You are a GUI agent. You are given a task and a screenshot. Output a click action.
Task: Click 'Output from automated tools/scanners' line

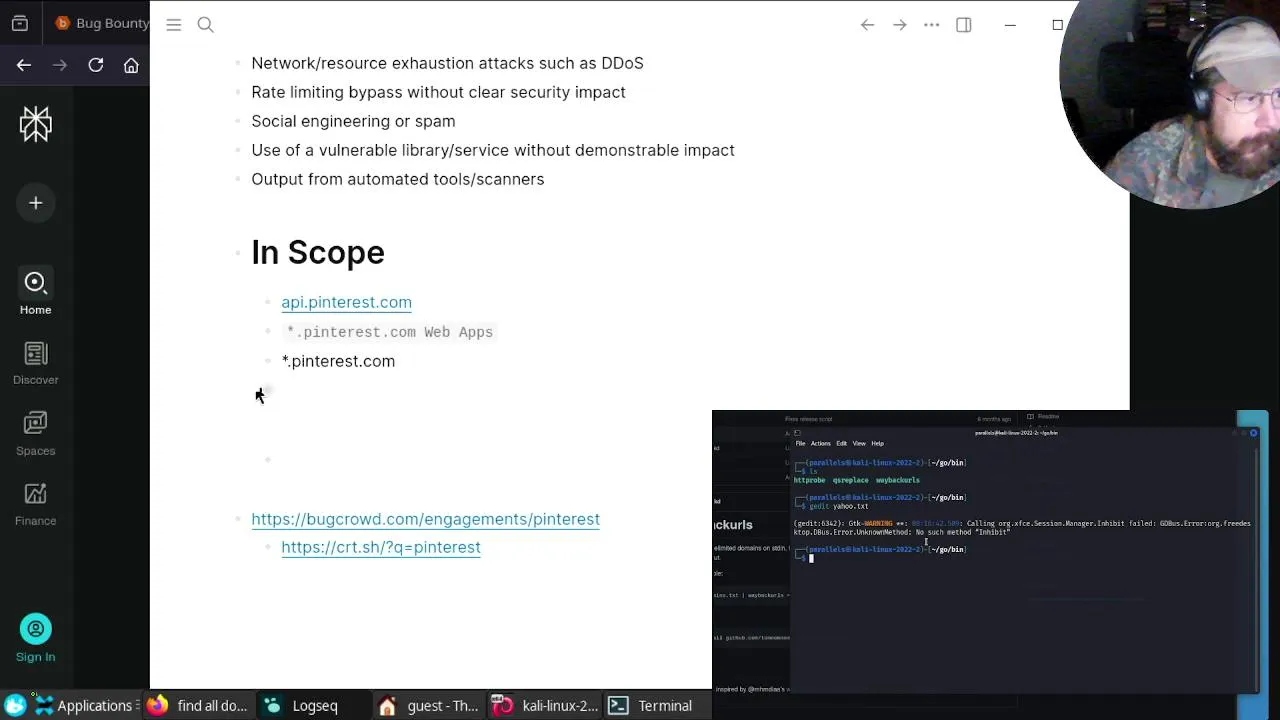398,179
